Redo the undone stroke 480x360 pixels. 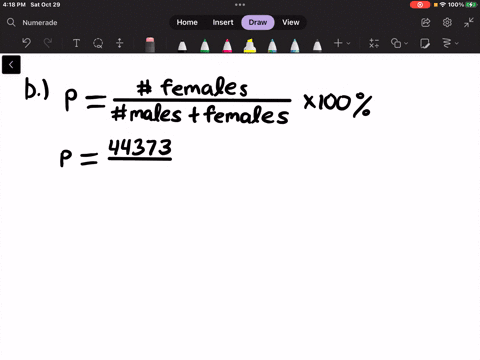tap(48, 43)
